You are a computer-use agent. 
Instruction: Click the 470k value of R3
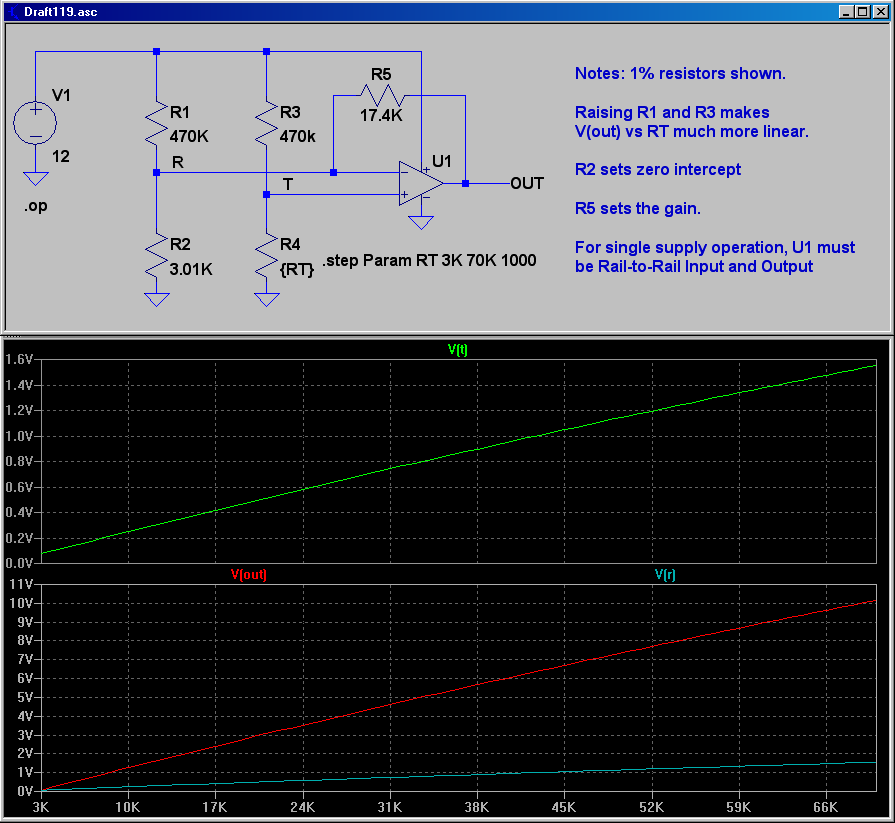pos(297,136)
